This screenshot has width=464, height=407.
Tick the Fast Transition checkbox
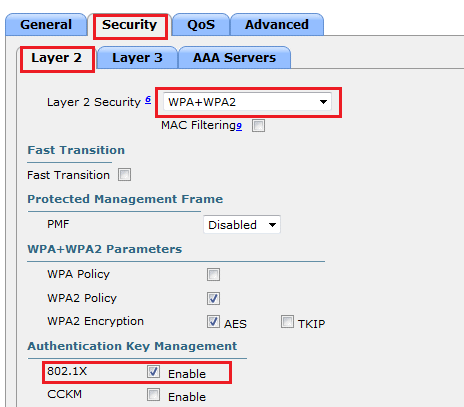[124, 175]
